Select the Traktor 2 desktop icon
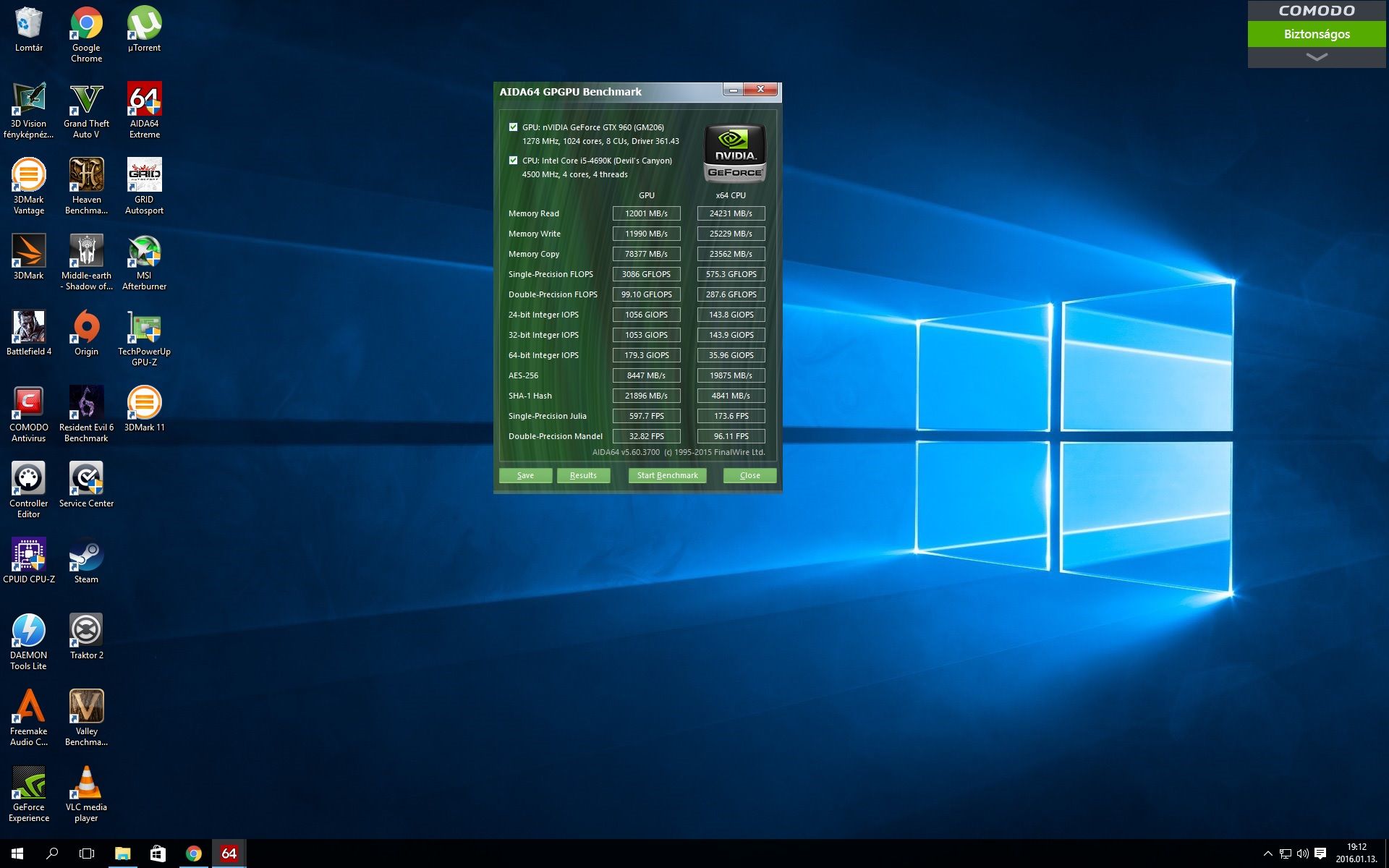The width and height of the screenshot is (1389, 868). [x=87, y=637]
